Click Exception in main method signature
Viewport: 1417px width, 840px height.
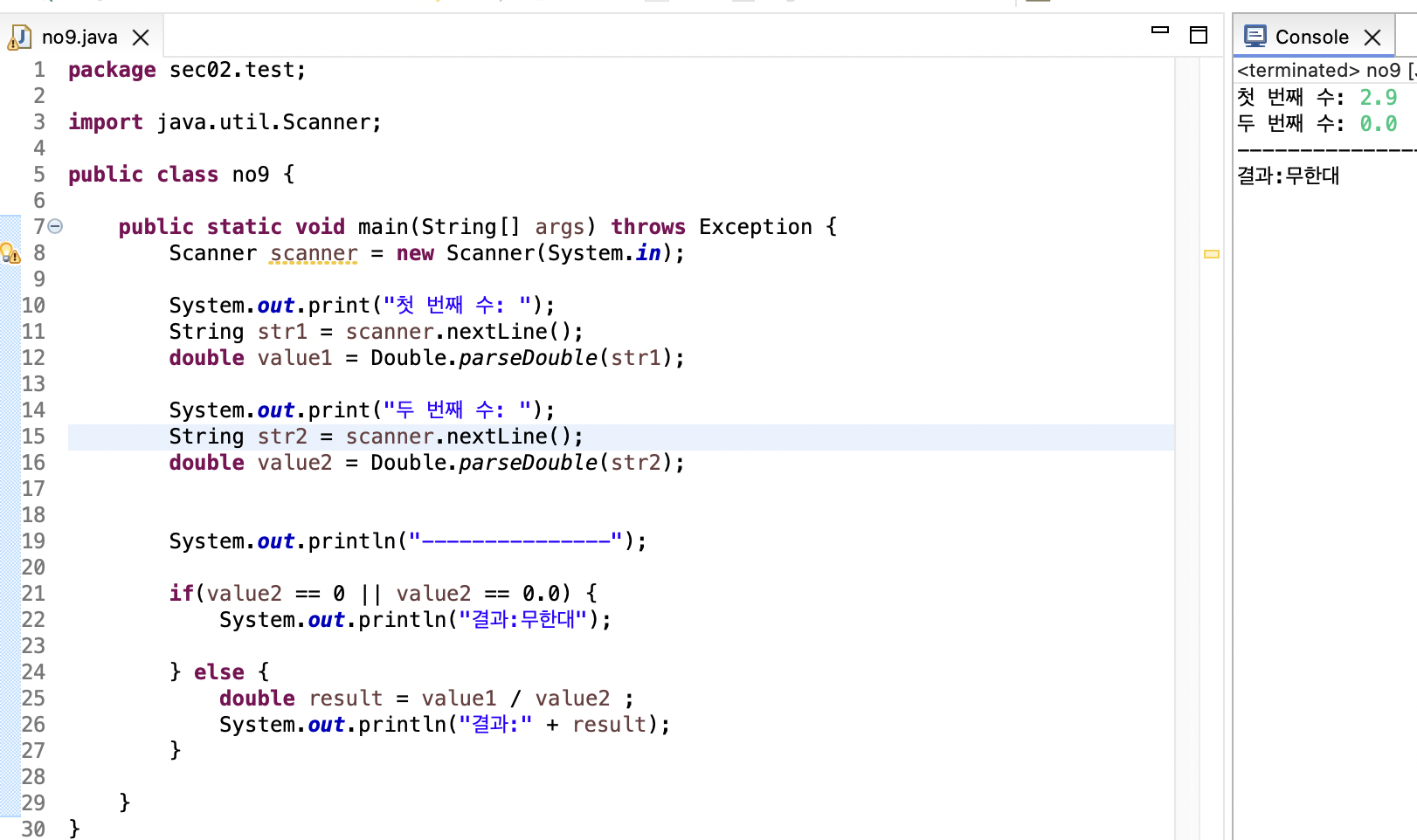pos(756,227)
